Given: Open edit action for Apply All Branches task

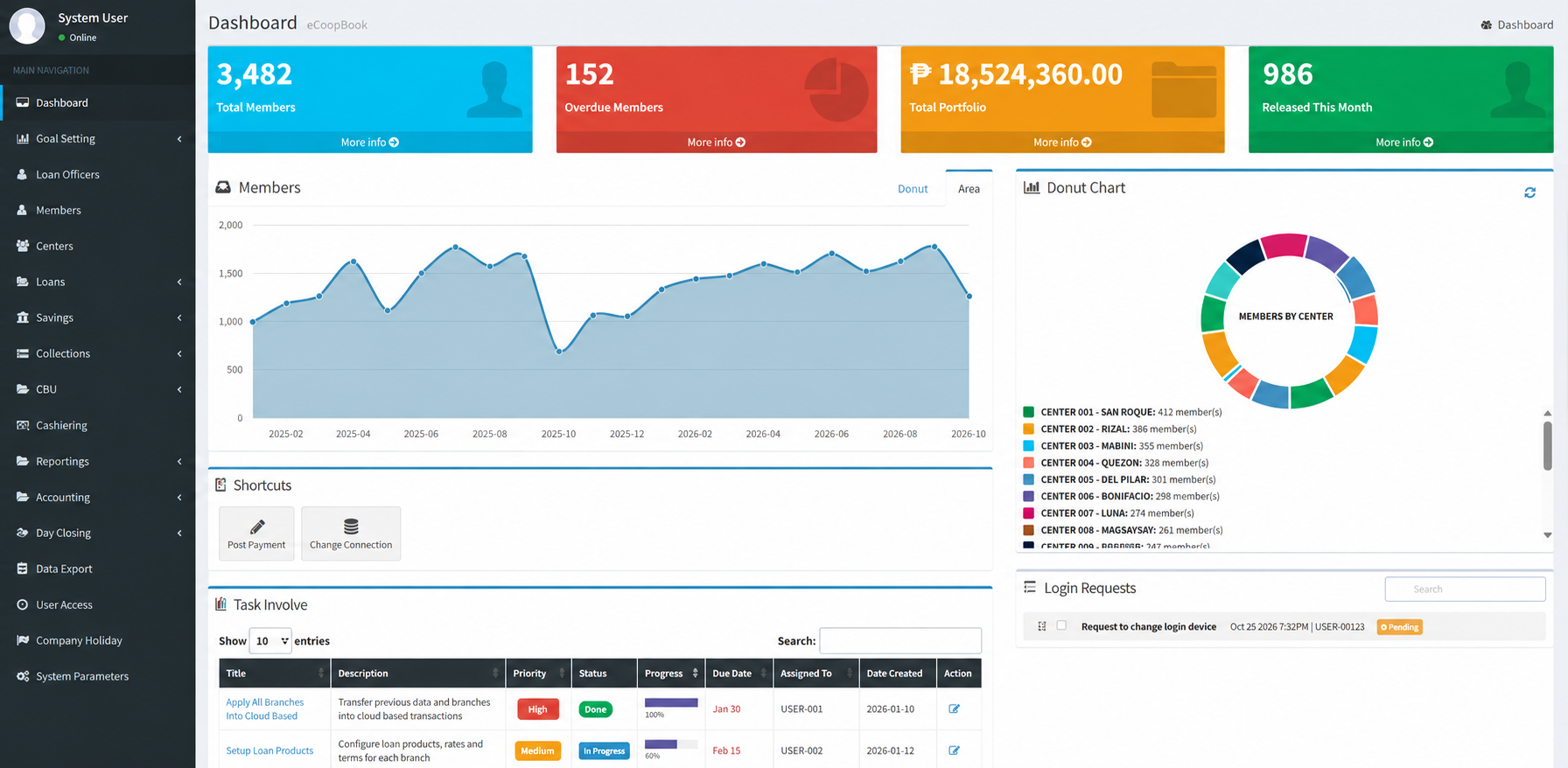Looking at the screenshot, I should (954, 709).
